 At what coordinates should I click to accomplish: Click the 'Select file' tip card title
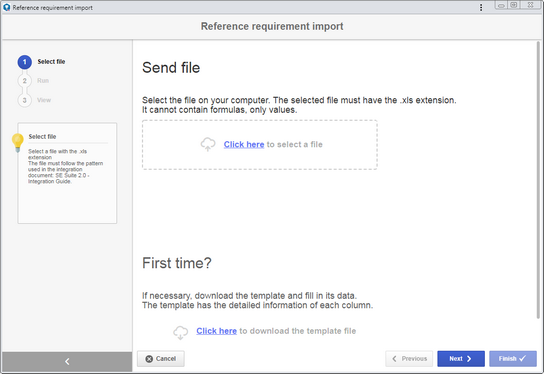pyautogui.click(x=42, y=137)
